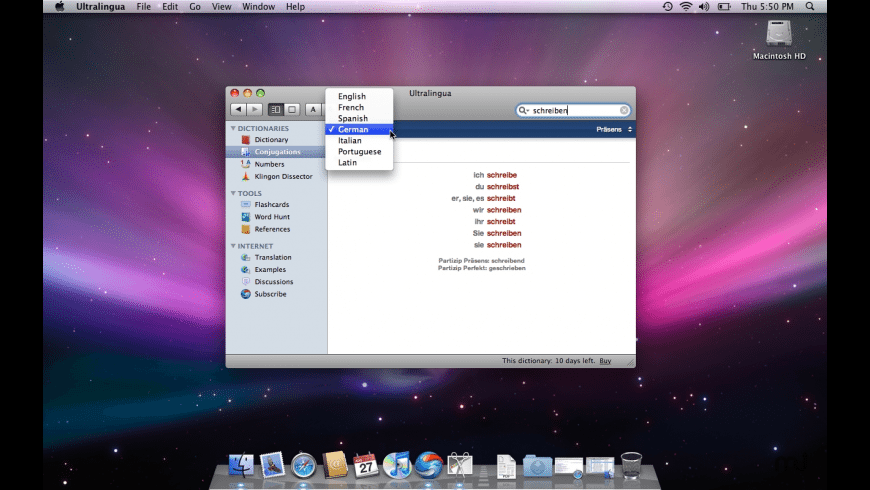Screen dimensions: 870x490
Task: Open Translation under Internet
Action: (272, 257)
